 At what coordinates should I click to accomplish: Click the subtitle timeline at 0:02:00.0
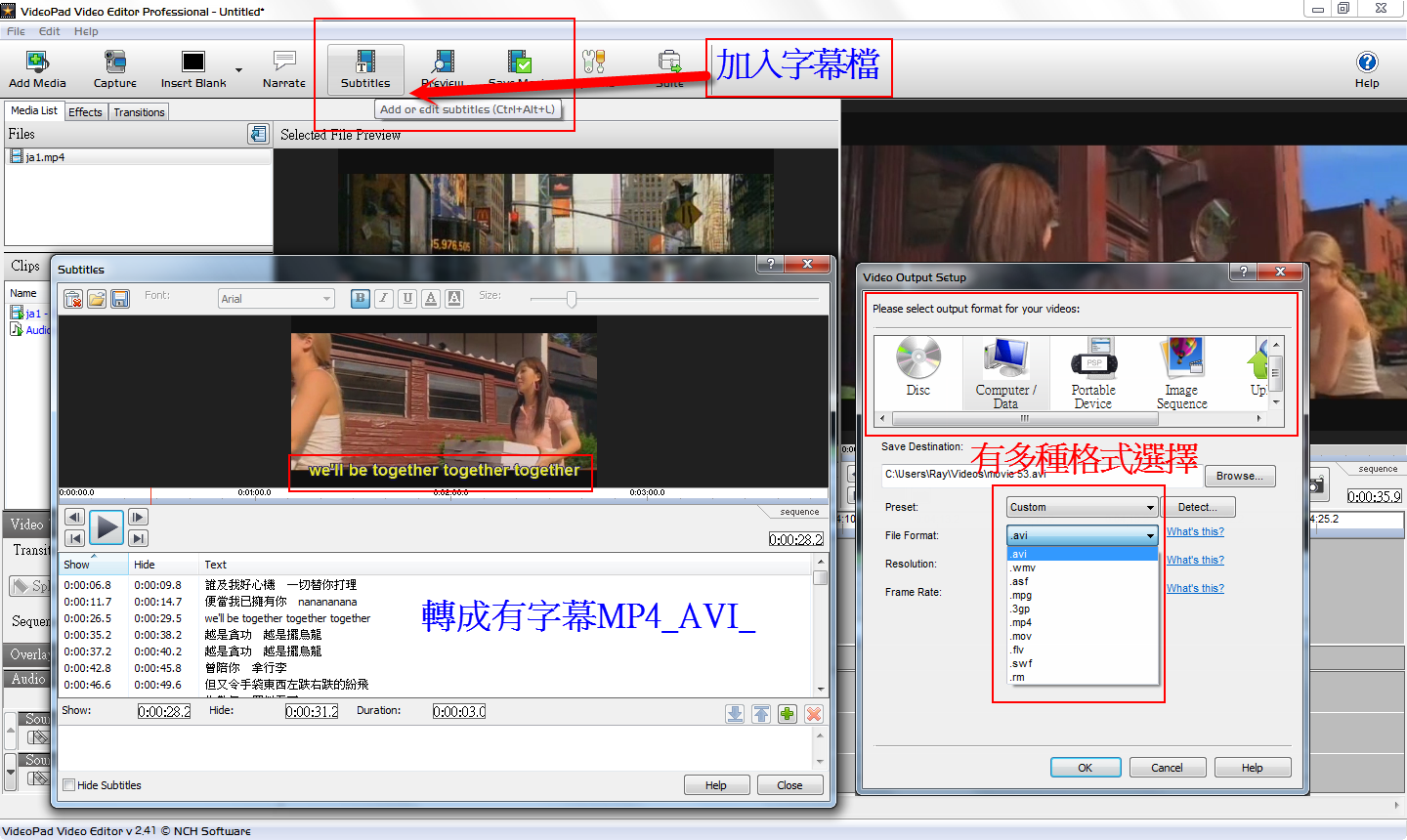pyautogui.click(x=450, y=493)
